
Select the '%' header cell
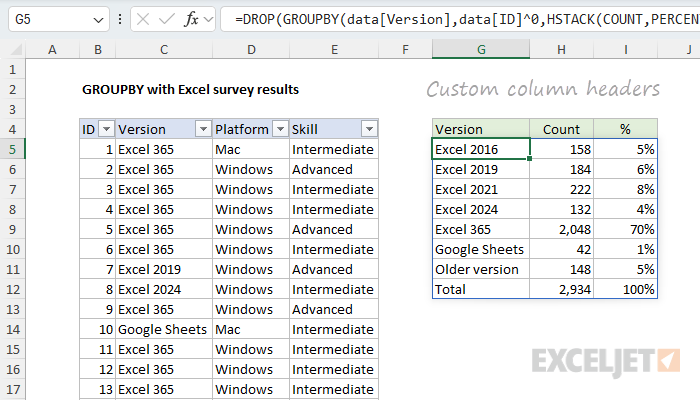click(x=625, y=129)
